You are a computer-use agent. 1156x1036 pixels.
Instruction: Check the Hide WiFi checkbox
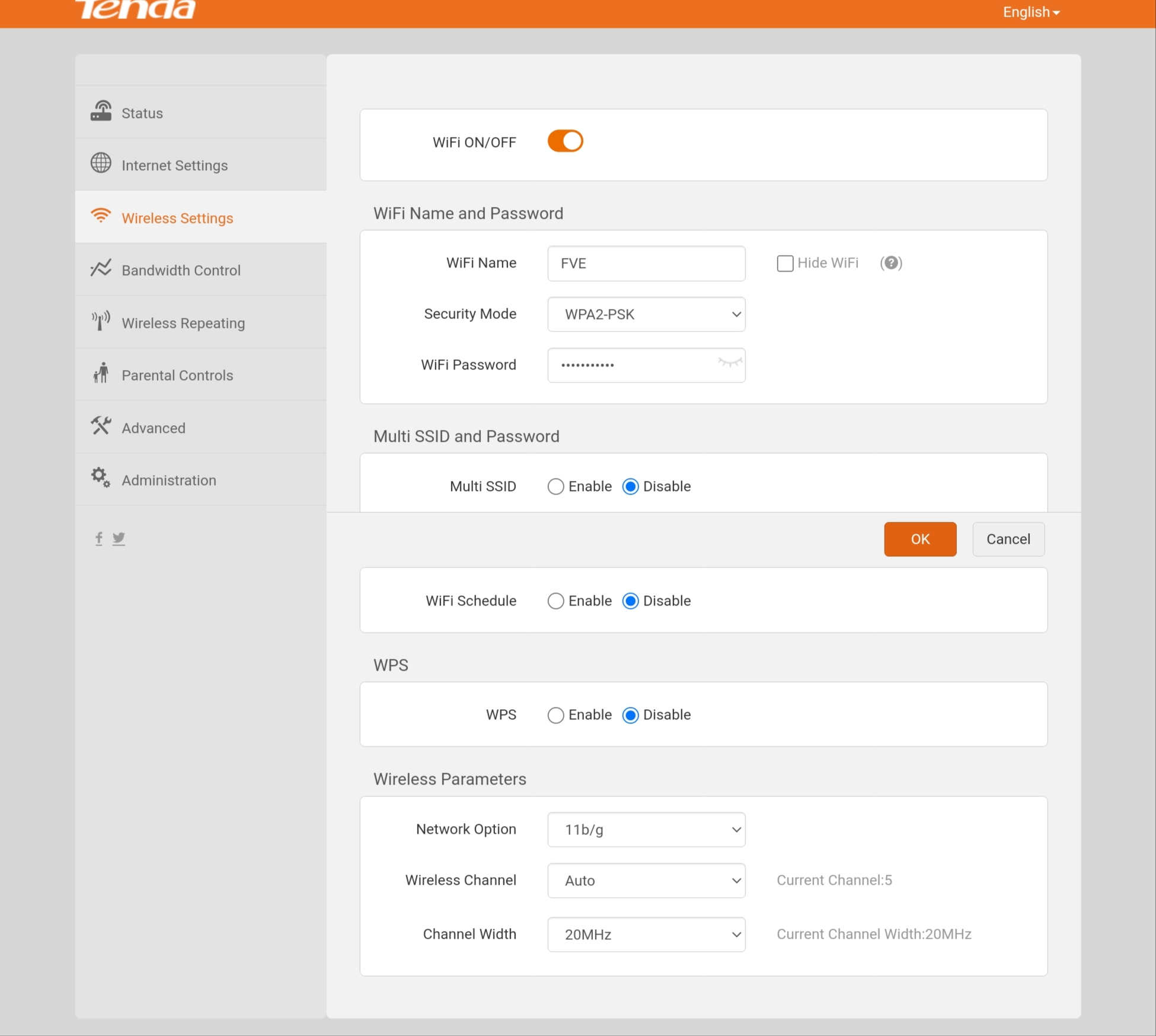pos(785,263)
